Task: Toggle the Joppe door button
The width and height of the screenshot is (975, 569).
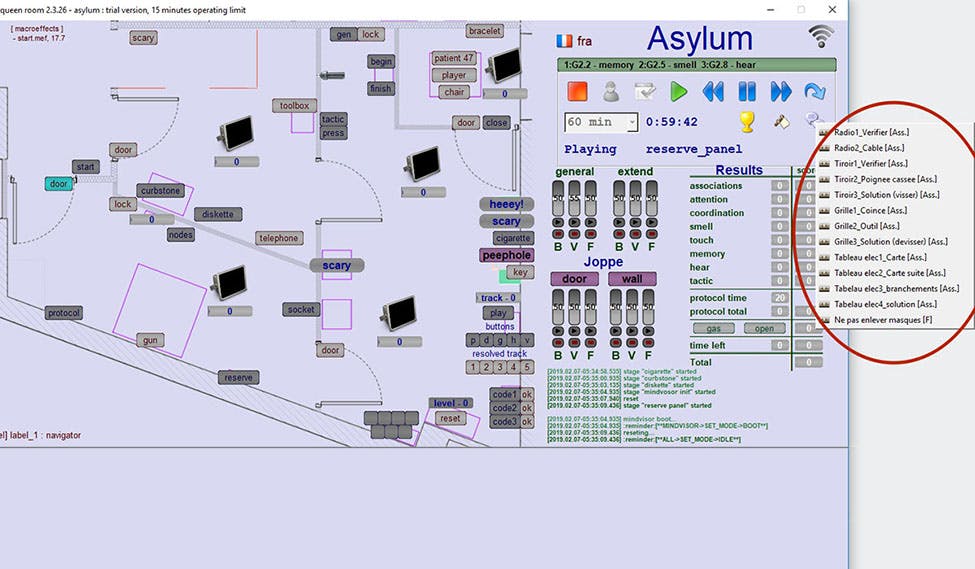Action: [x=575, y=279]
